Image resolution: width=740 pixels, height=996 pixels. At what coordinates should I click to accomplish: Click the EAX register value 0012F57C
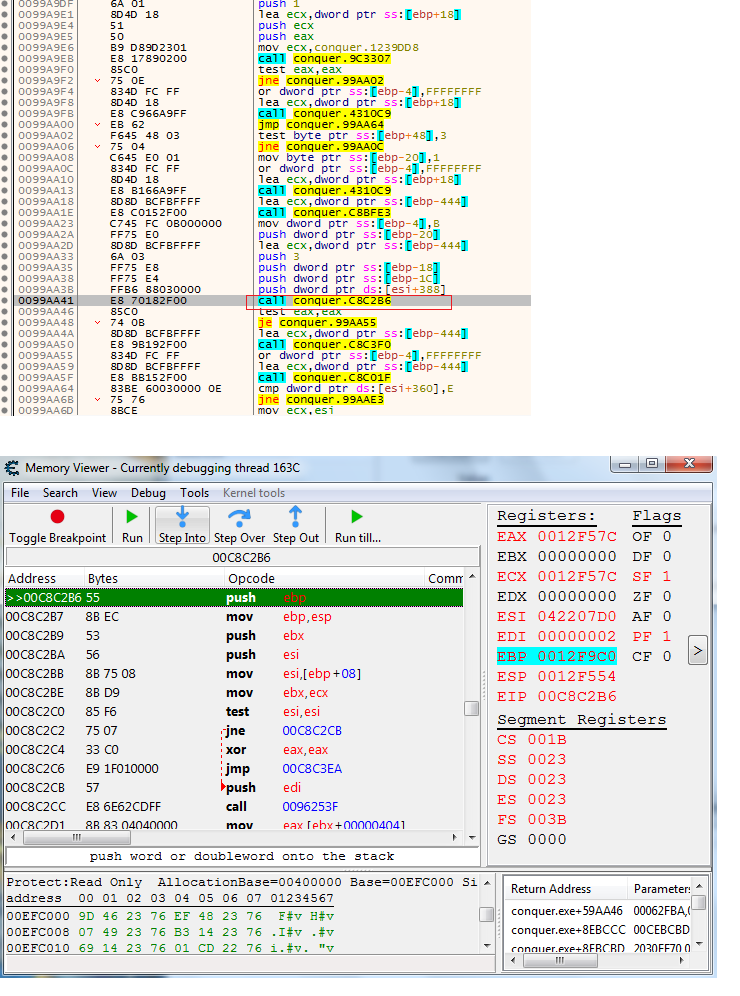[x=577, y=537]
